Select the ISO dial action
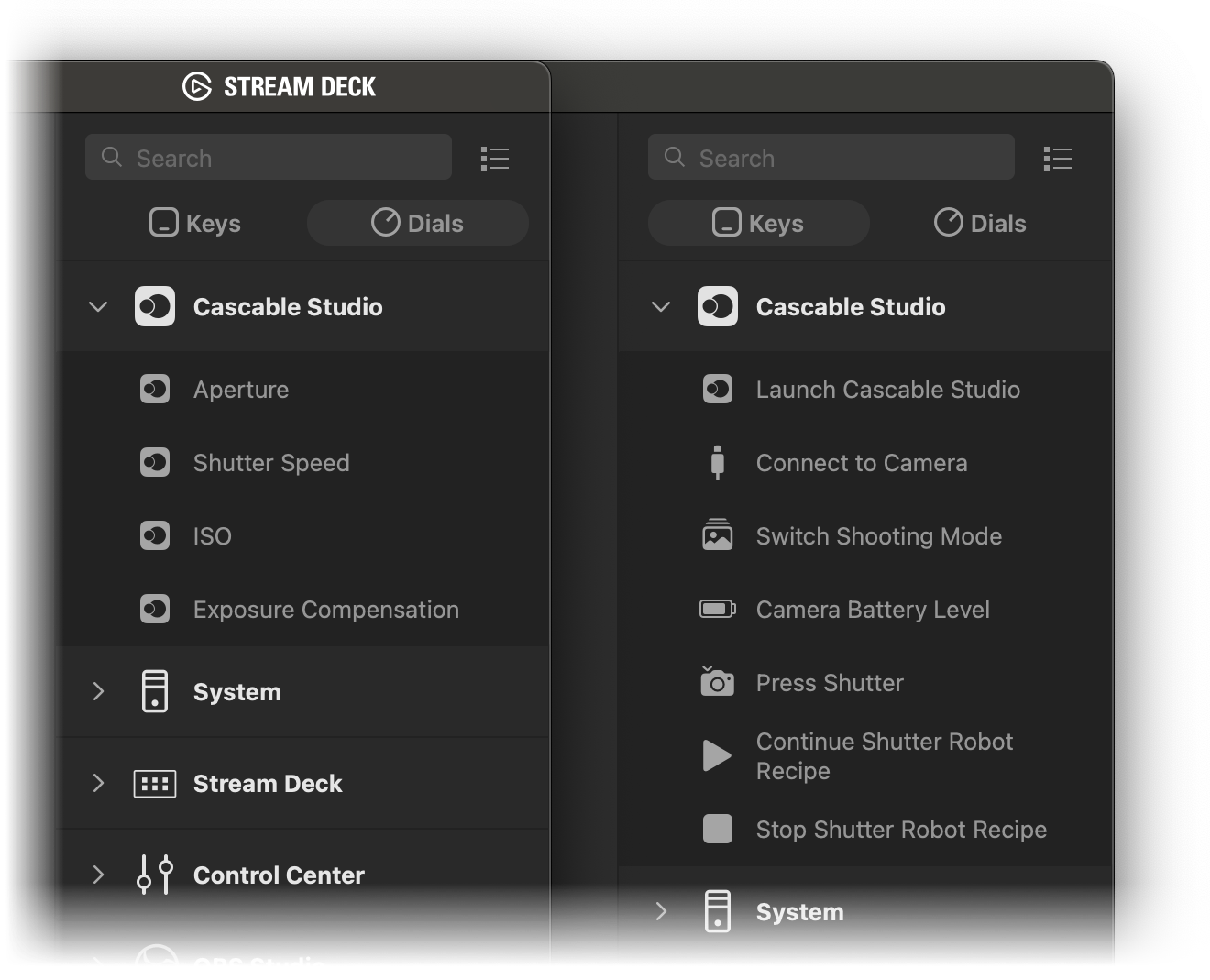 (212, 536)
